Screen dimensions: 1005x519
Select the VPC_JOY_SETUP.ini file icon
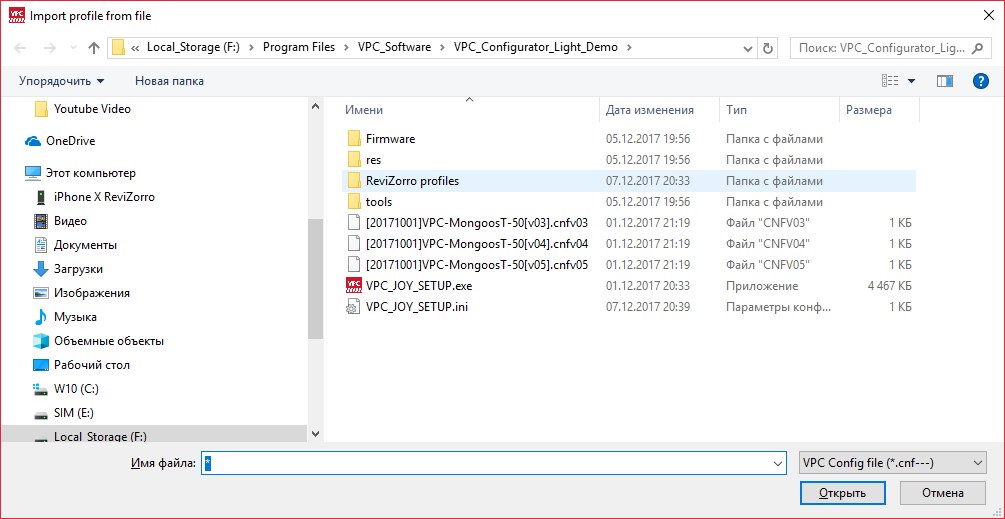pos(354,306)
